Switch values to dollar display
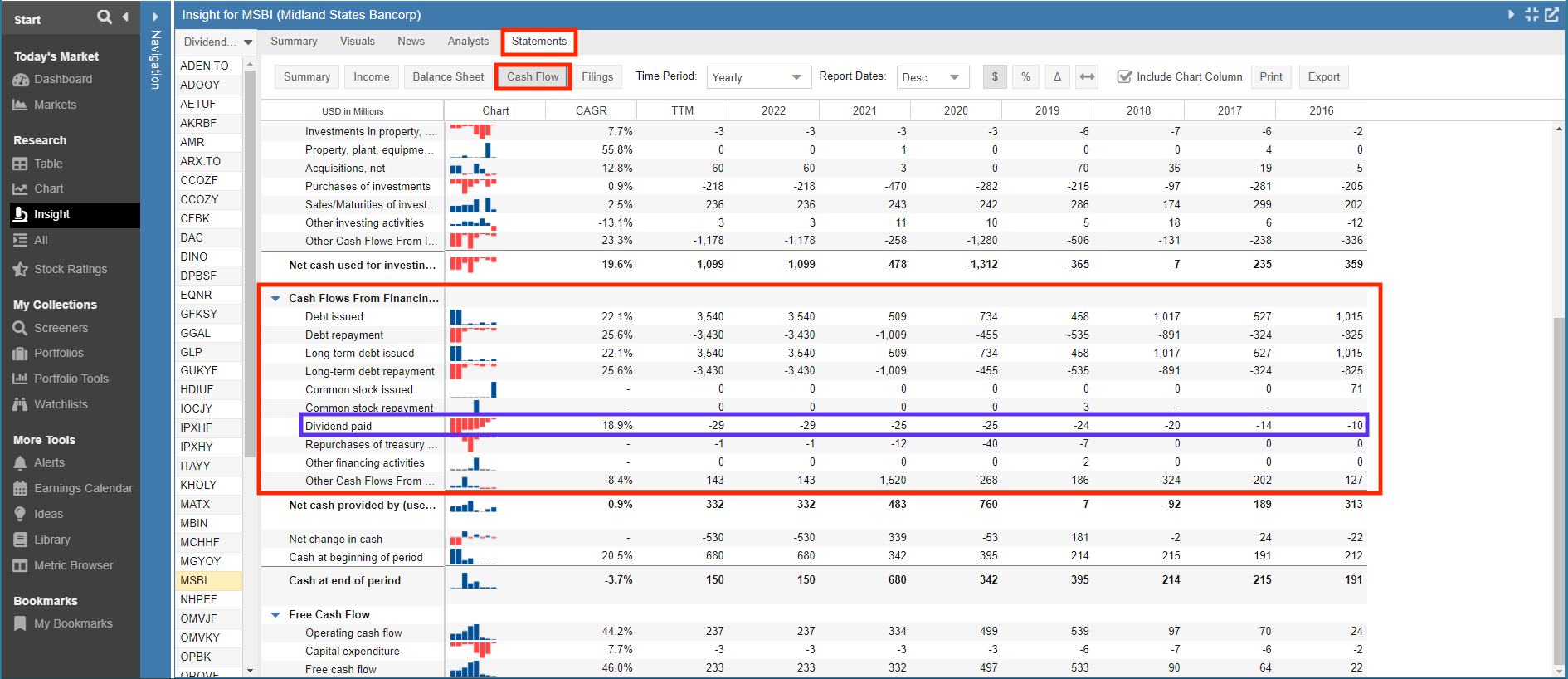Screen dimensions: 1568x679 (x=995, y=76)
